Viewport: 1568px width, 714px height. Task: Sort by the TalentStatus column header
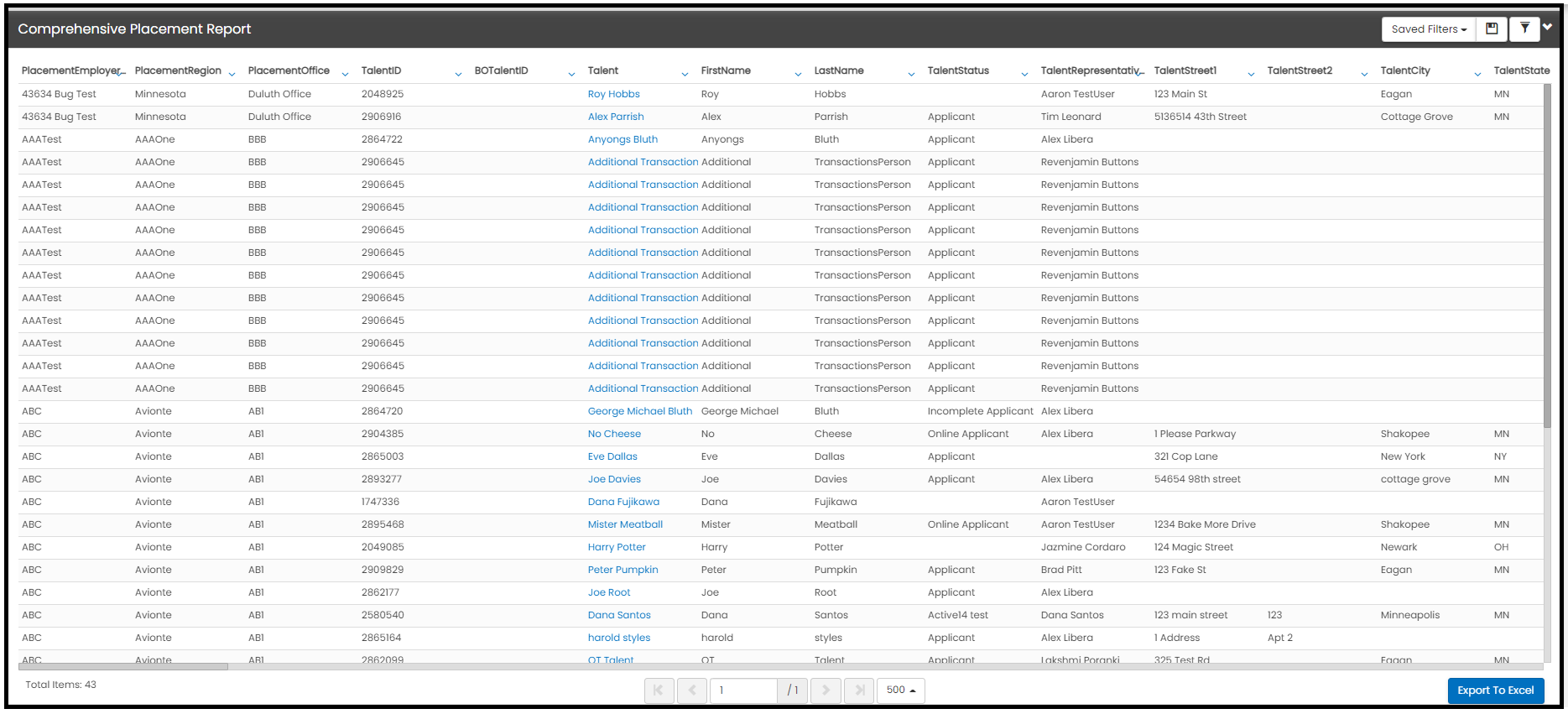[x=958, y=70]
